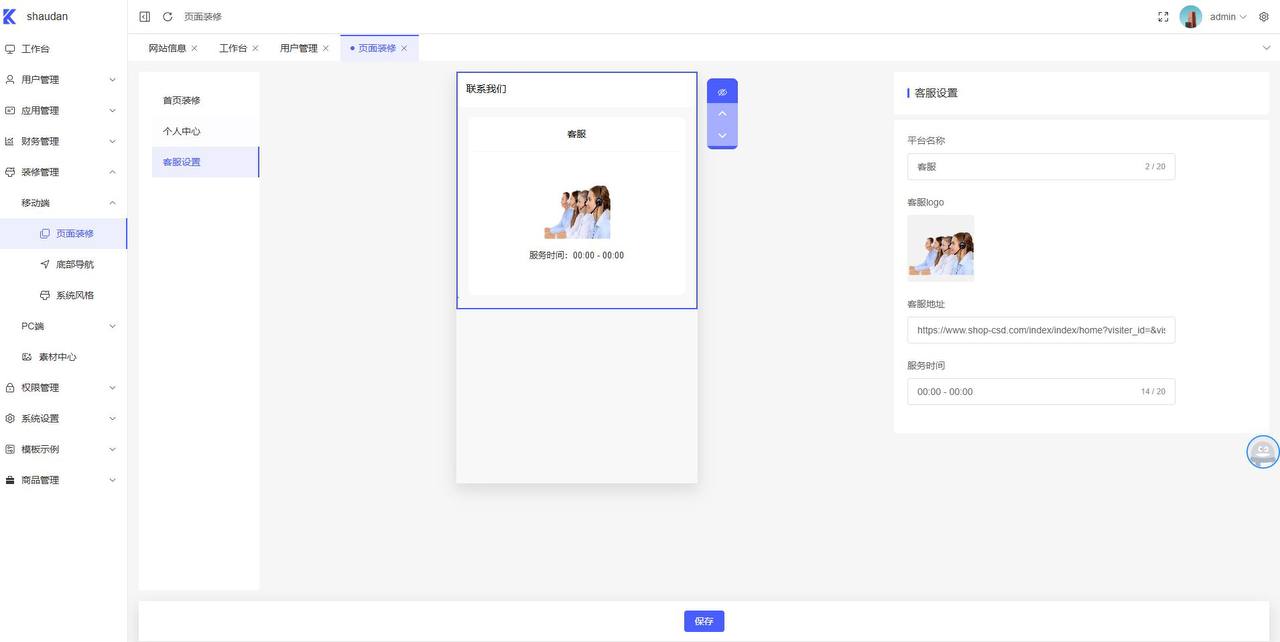
Task: Click the floating robot assistant icon
Action: pos(1263,452)
